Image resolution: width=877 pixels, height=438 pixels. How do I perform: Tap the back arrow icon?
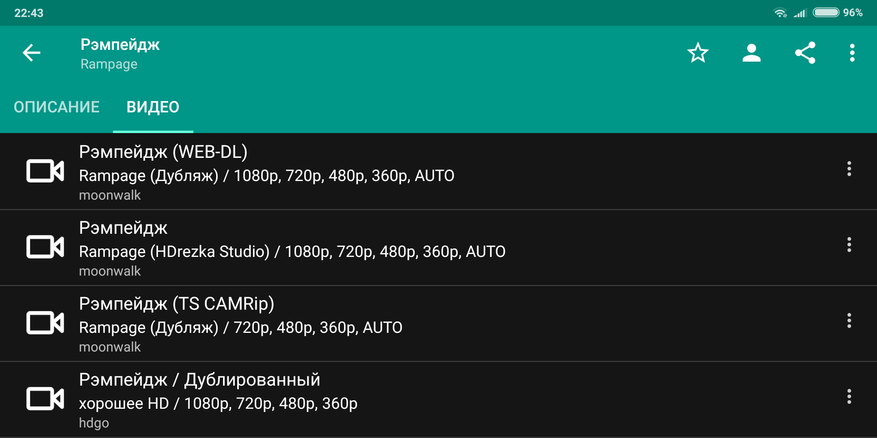coord(31,53)
